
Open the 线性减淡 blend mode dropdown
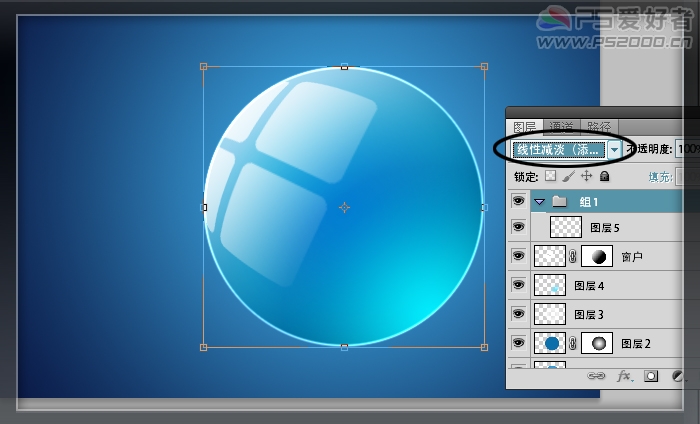tap(614, 150)
